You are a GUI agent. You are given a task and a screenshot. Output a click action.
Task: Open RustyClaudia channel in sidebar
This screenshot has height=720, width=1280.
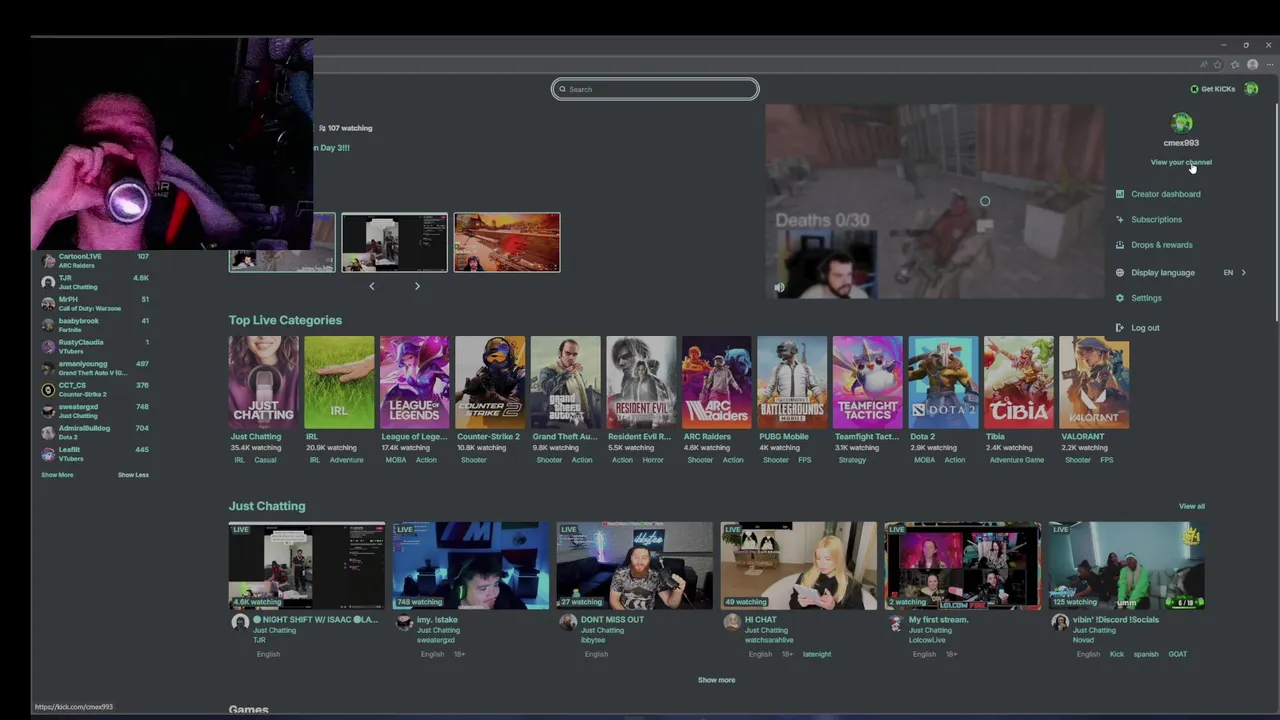[95, 346]
